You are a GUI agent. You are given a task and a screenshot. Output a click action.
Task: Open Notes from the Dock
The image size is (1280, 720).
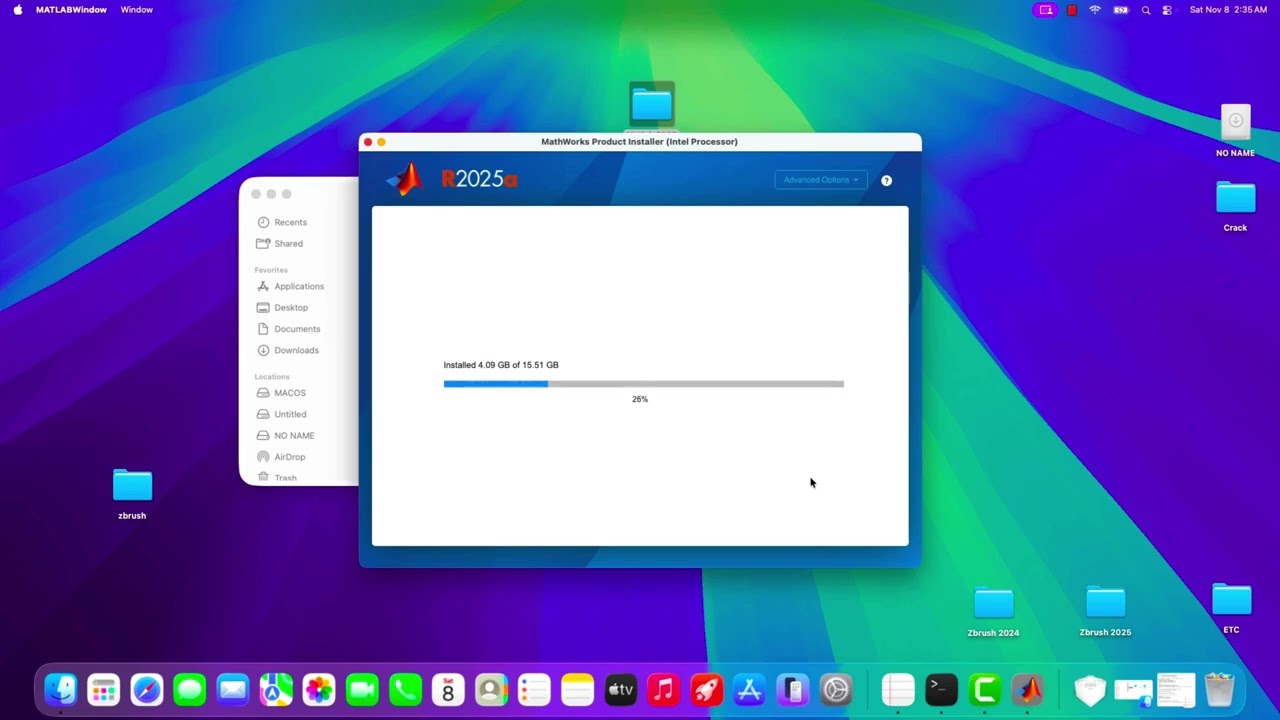click(577, 689)
